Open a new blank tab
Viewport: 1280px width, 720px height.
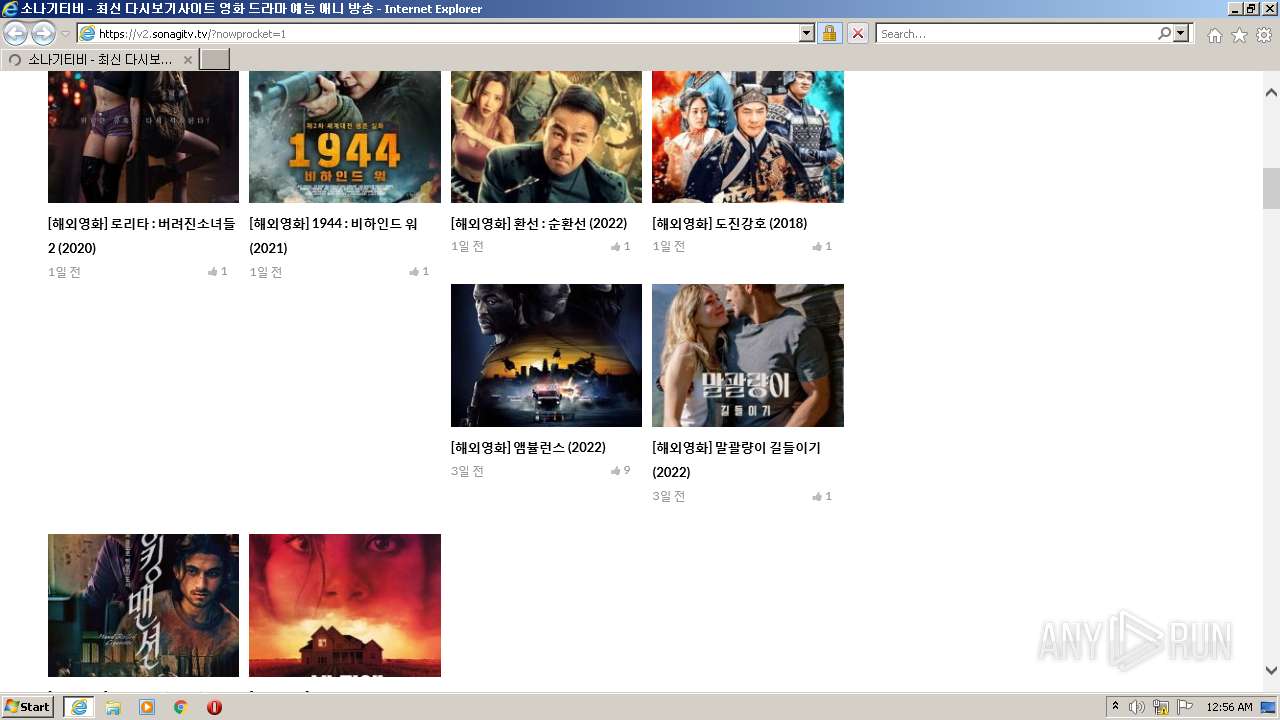coord(215,60)
